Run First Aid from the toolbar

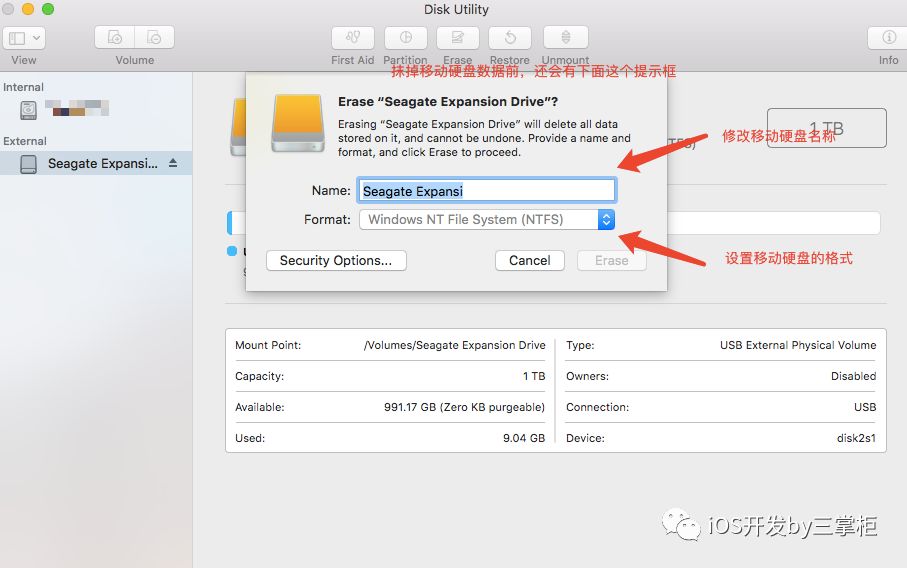(353, 38)
